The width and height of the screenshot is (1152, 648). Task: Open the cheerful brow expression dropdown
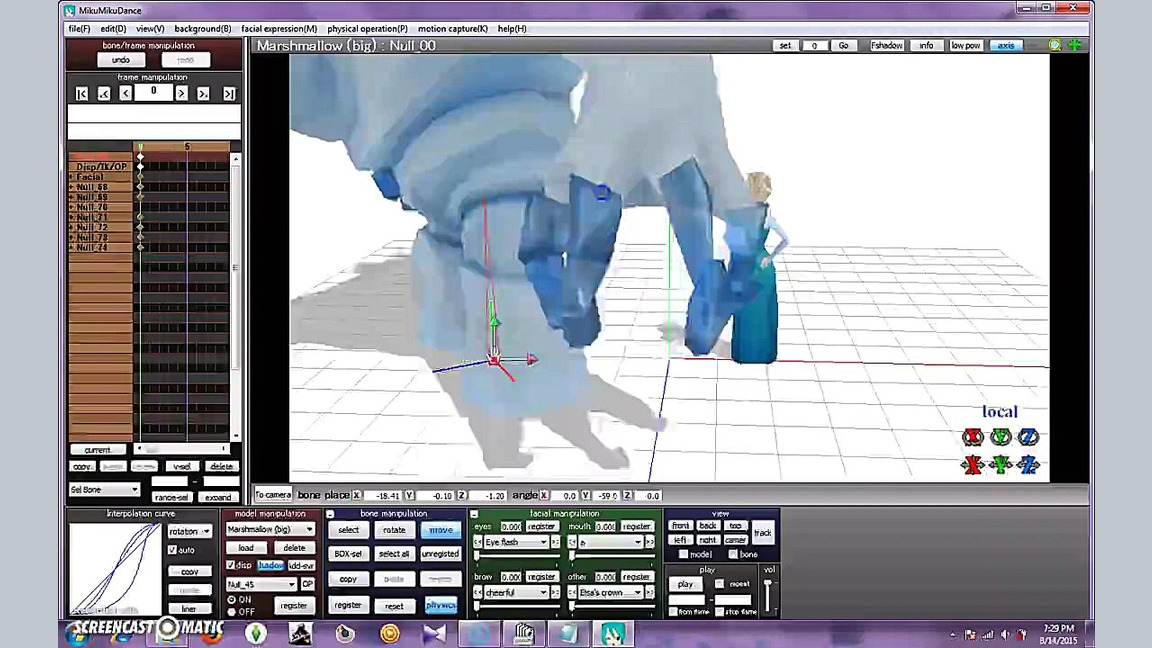pyautogui.click(x=515, y=592)
